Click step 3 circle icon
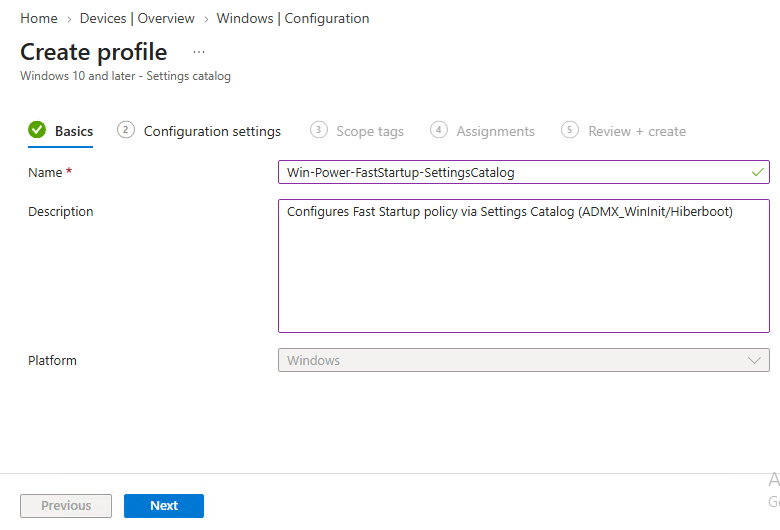 click(x=318, y=130)
